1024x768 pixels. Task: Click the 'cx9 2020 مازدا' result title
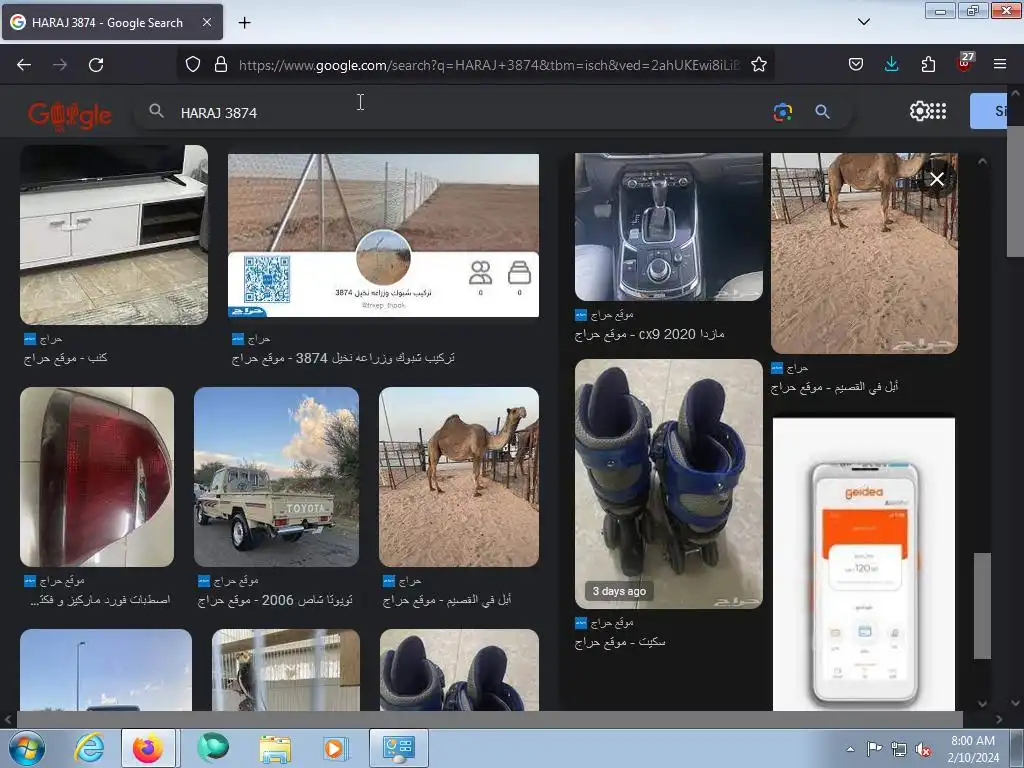pos(649,334)
